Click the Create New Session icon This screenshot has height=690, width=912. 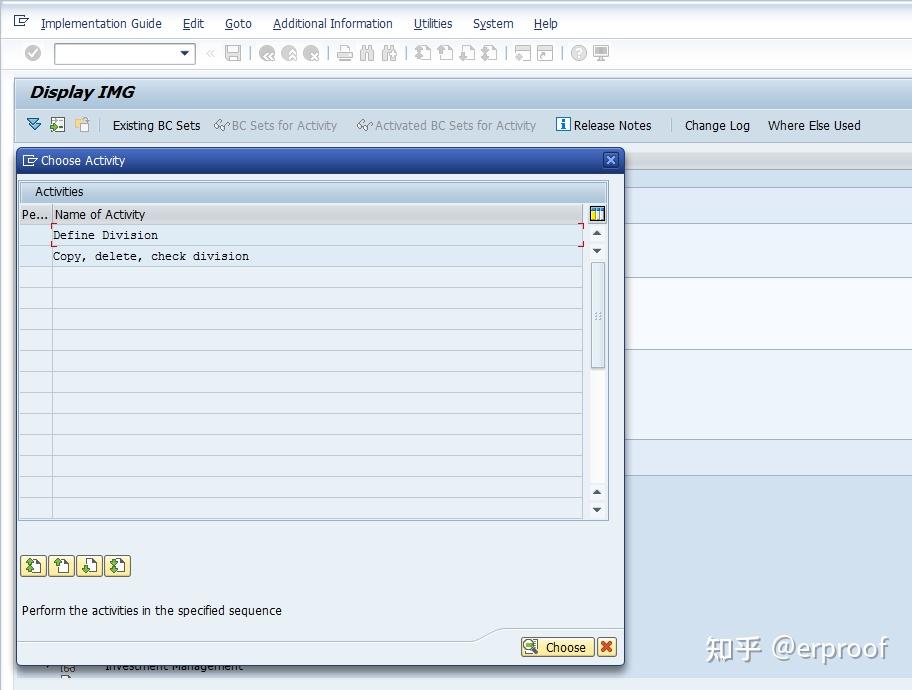522,53
